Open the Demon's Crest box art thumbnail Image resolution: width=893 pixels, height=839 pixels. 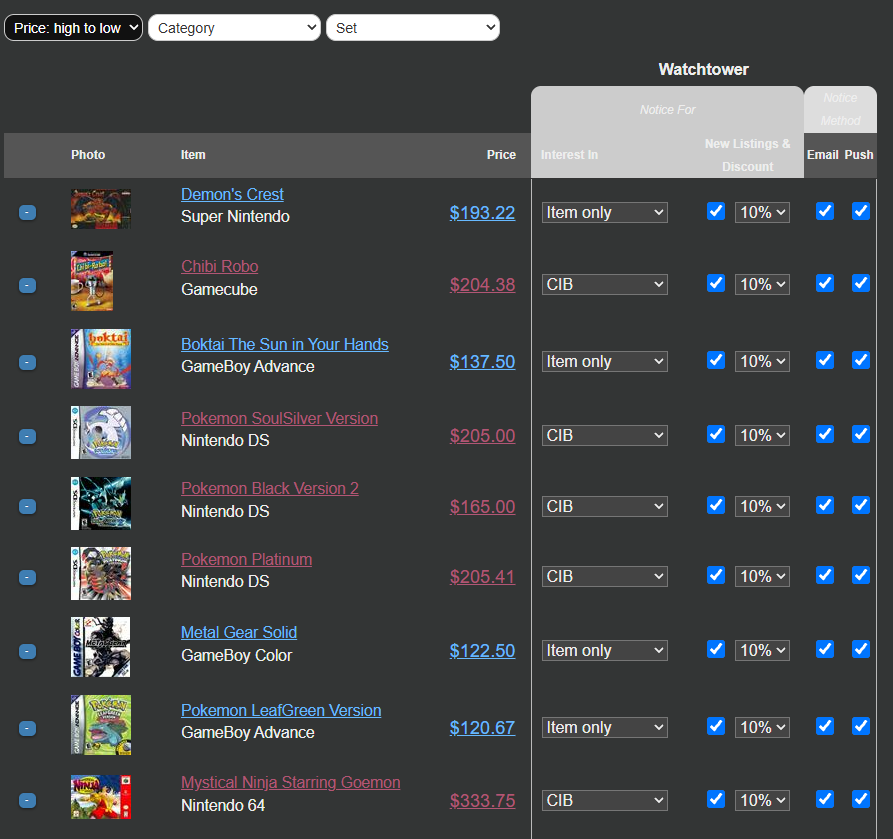click(x=101, y=209)
